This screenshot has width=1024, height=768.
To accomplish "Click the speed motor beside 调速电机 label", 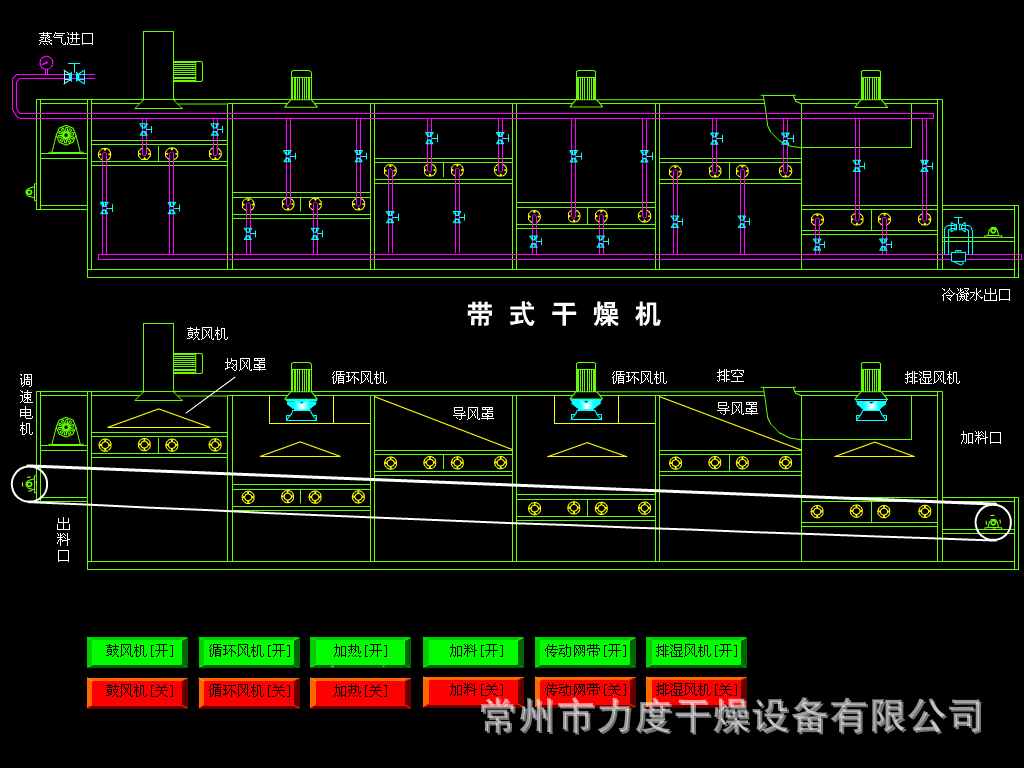I will pyautogui.click(x=65, y=430).
